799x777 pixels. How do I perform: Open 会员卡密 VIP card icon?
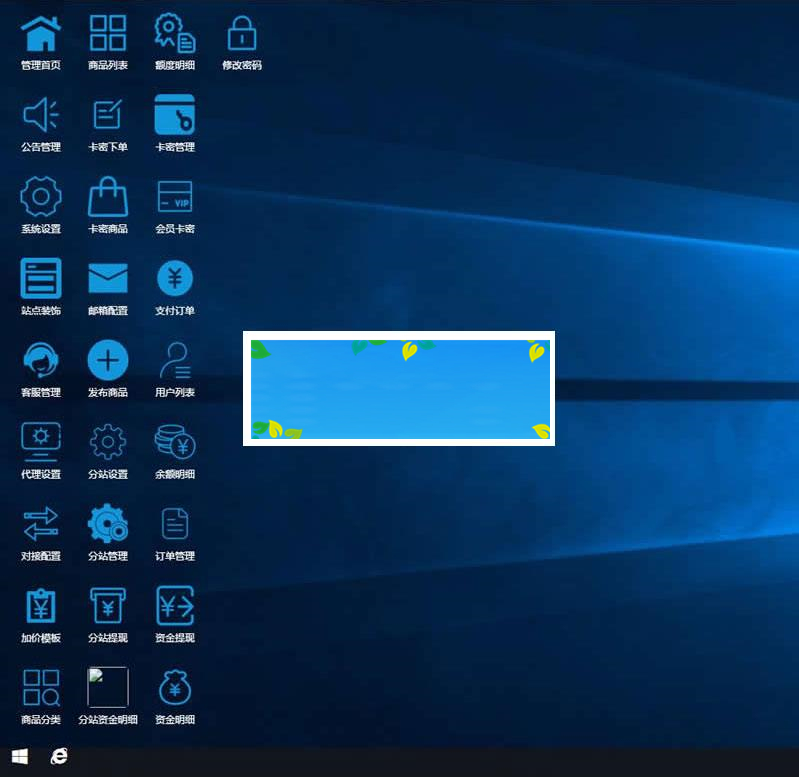(x=175, y=196)
